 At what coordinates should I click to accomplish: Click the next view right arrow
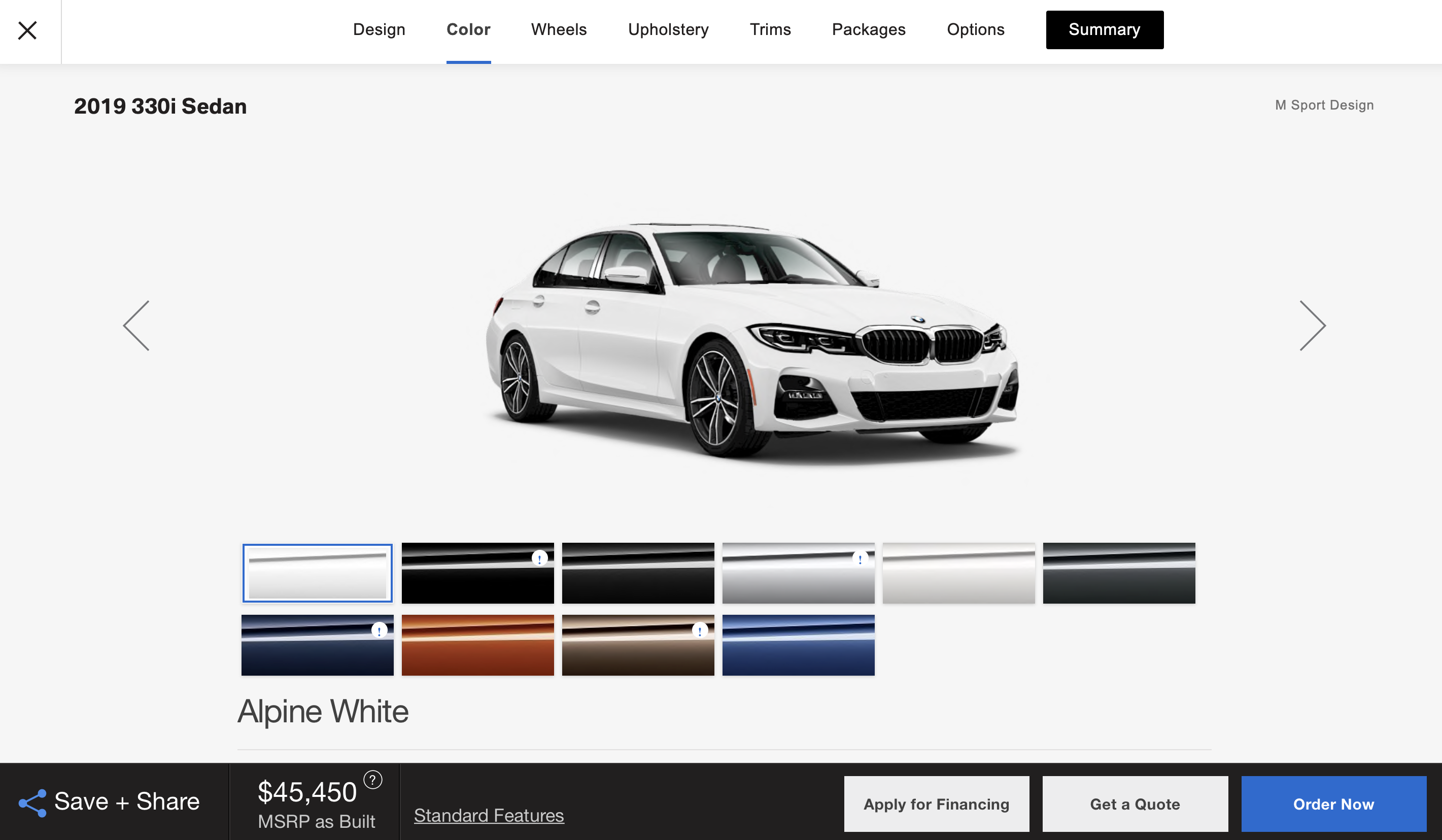tap(1312, 326)
